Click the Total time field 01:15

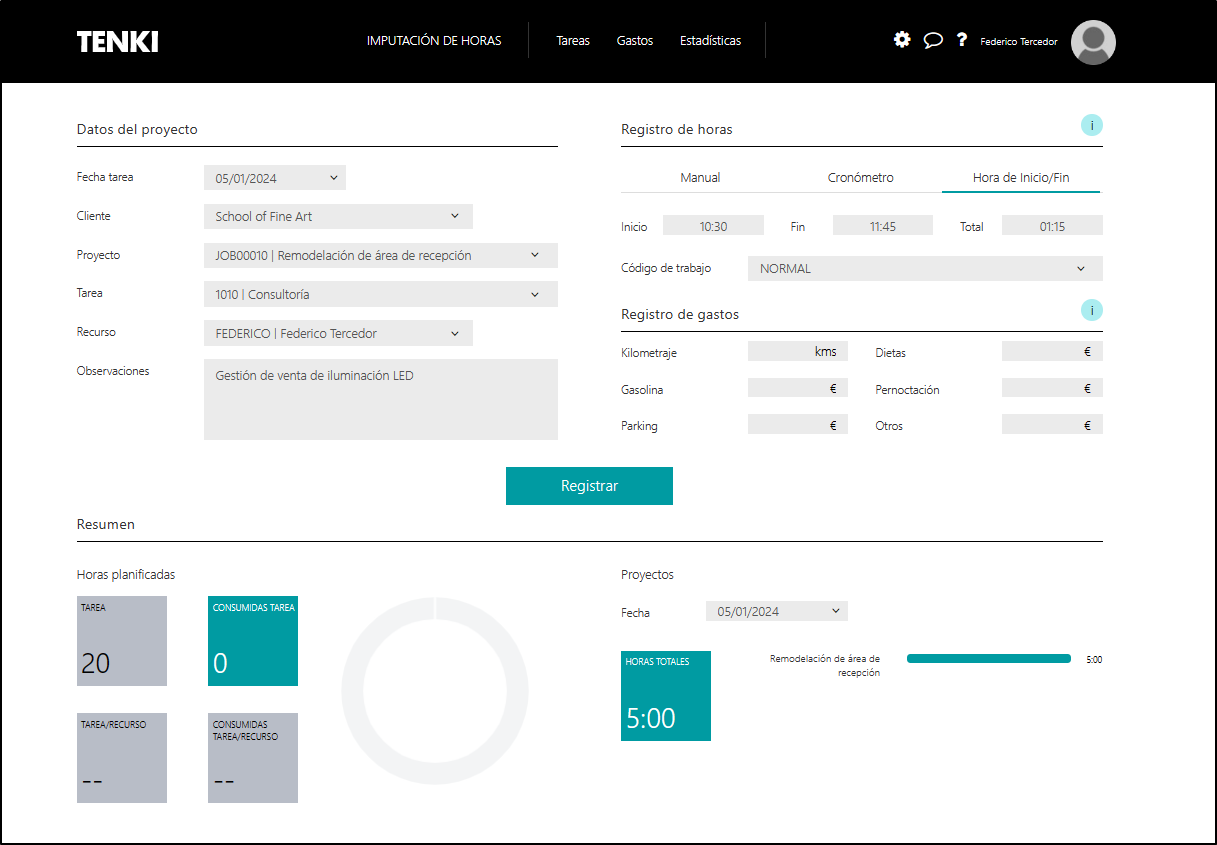pyautogui.click(x=1052, y=226)
